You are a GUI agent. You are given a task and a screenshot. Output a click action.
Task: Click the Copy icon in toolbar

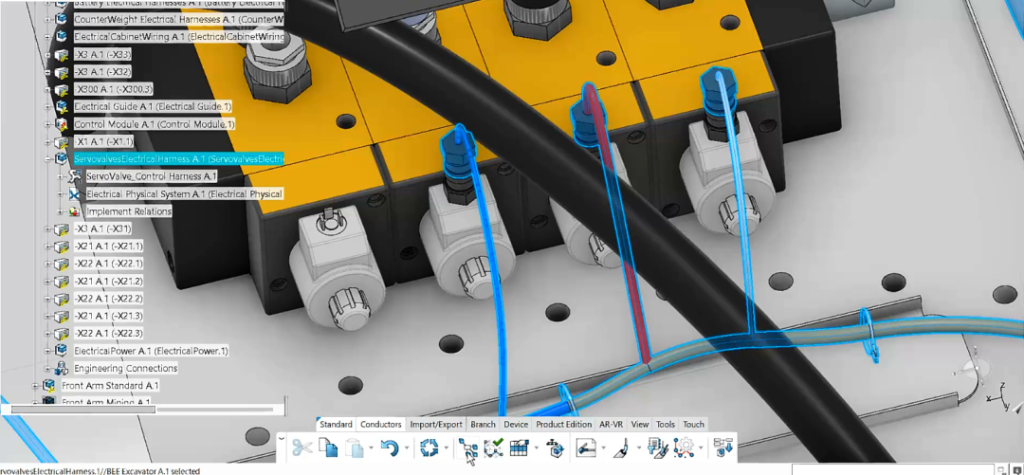[328, 447]
